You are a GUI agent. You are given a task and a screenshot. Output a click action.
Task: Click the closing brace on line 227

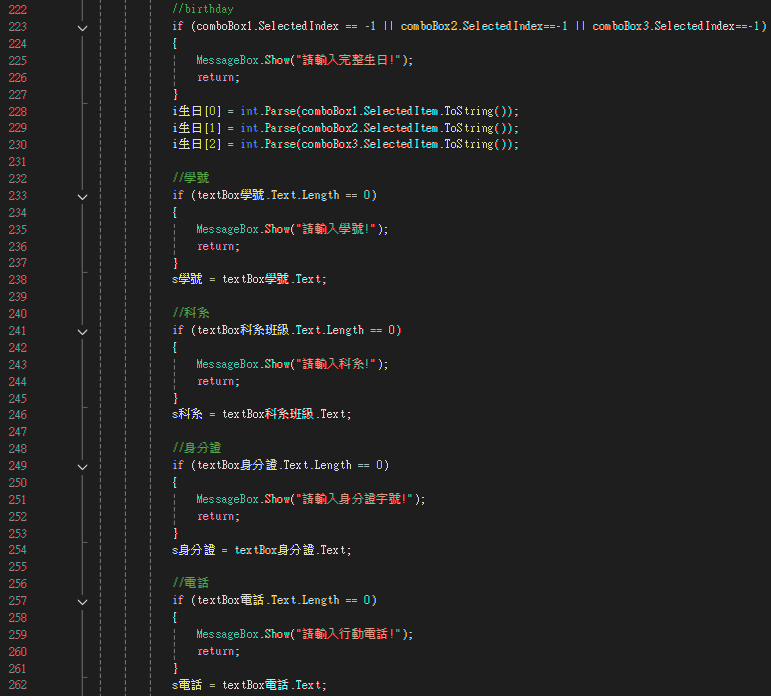point(175,94)
